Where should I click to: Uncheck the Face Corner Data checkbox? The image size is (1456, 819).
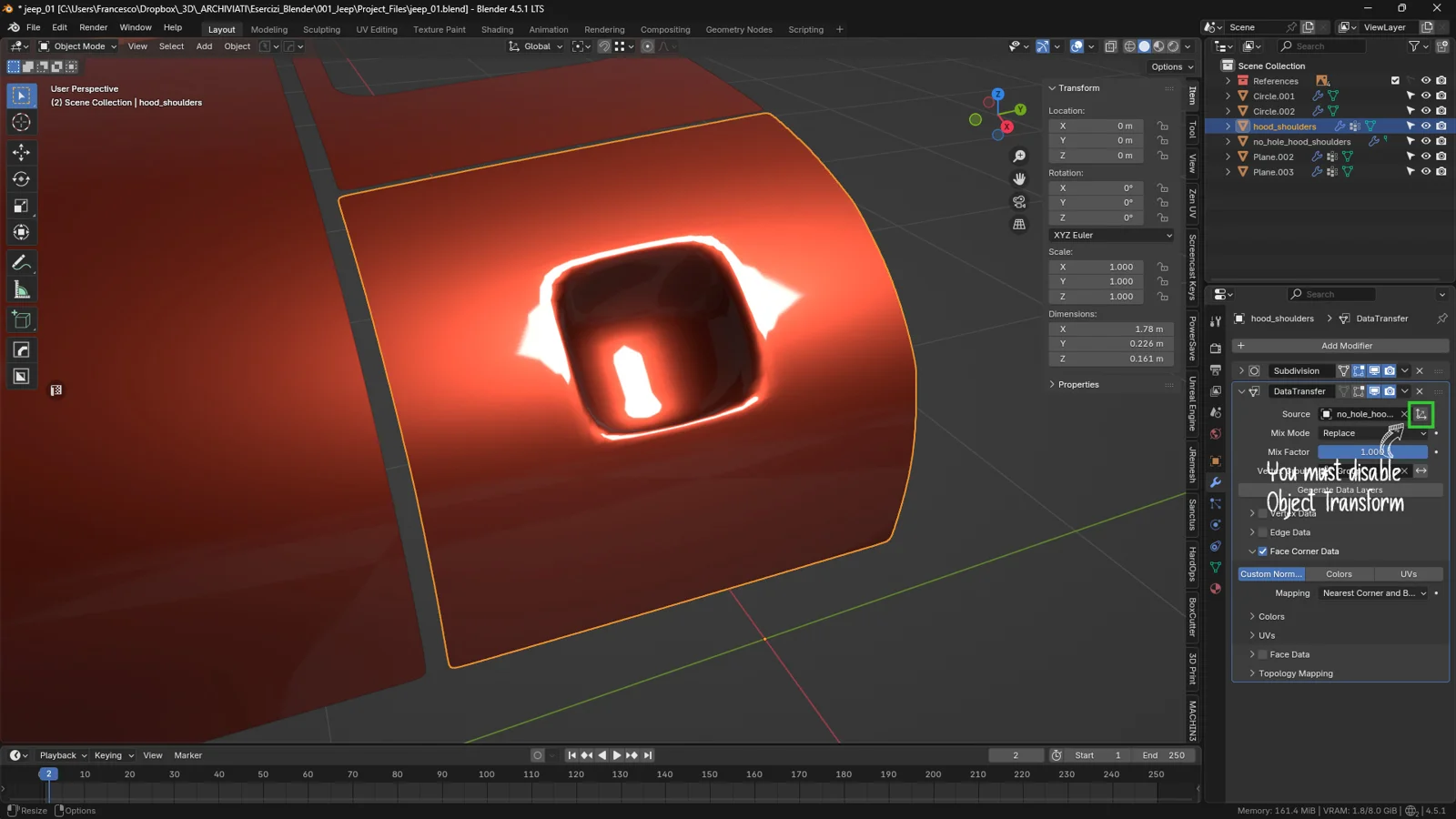click(x=1262, y=551)
